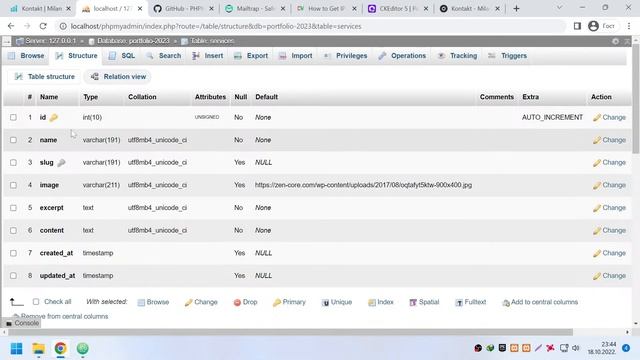Click Change in With selected actions
This screenshot has width=640, height=360.
[x=201, y=302]
